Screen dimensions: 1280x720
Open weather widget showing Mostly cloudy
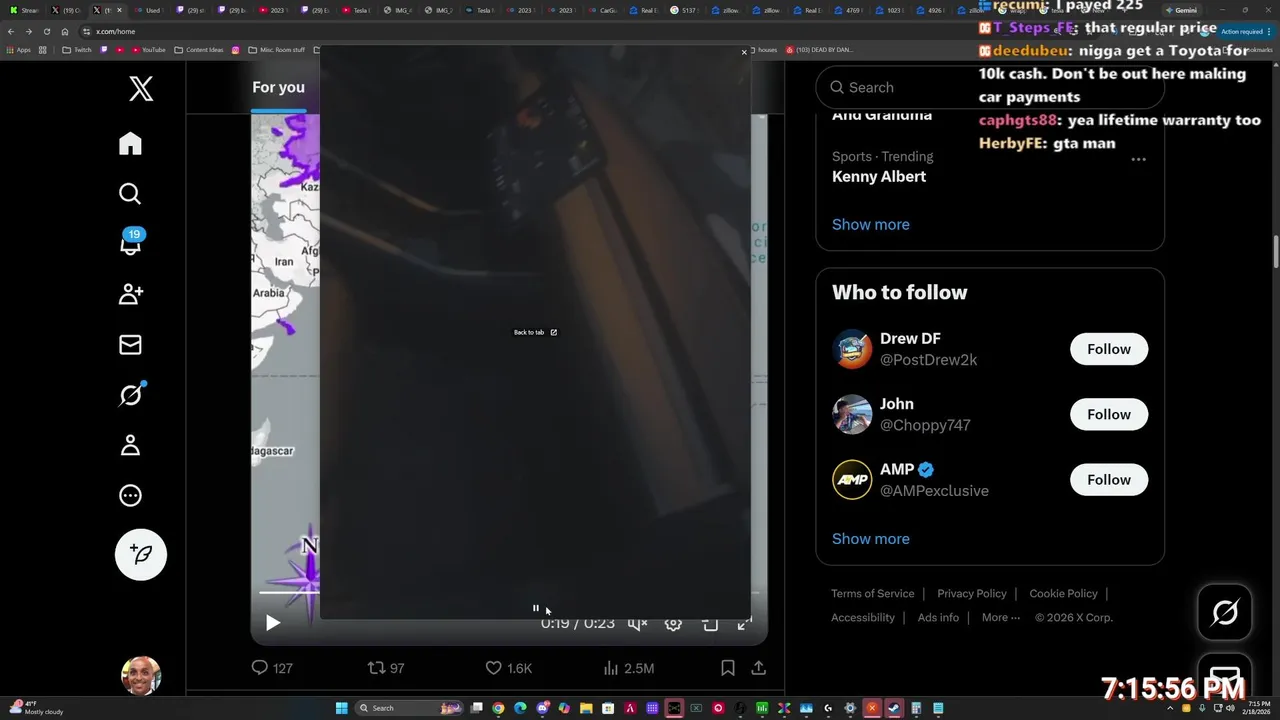[35, 708]
